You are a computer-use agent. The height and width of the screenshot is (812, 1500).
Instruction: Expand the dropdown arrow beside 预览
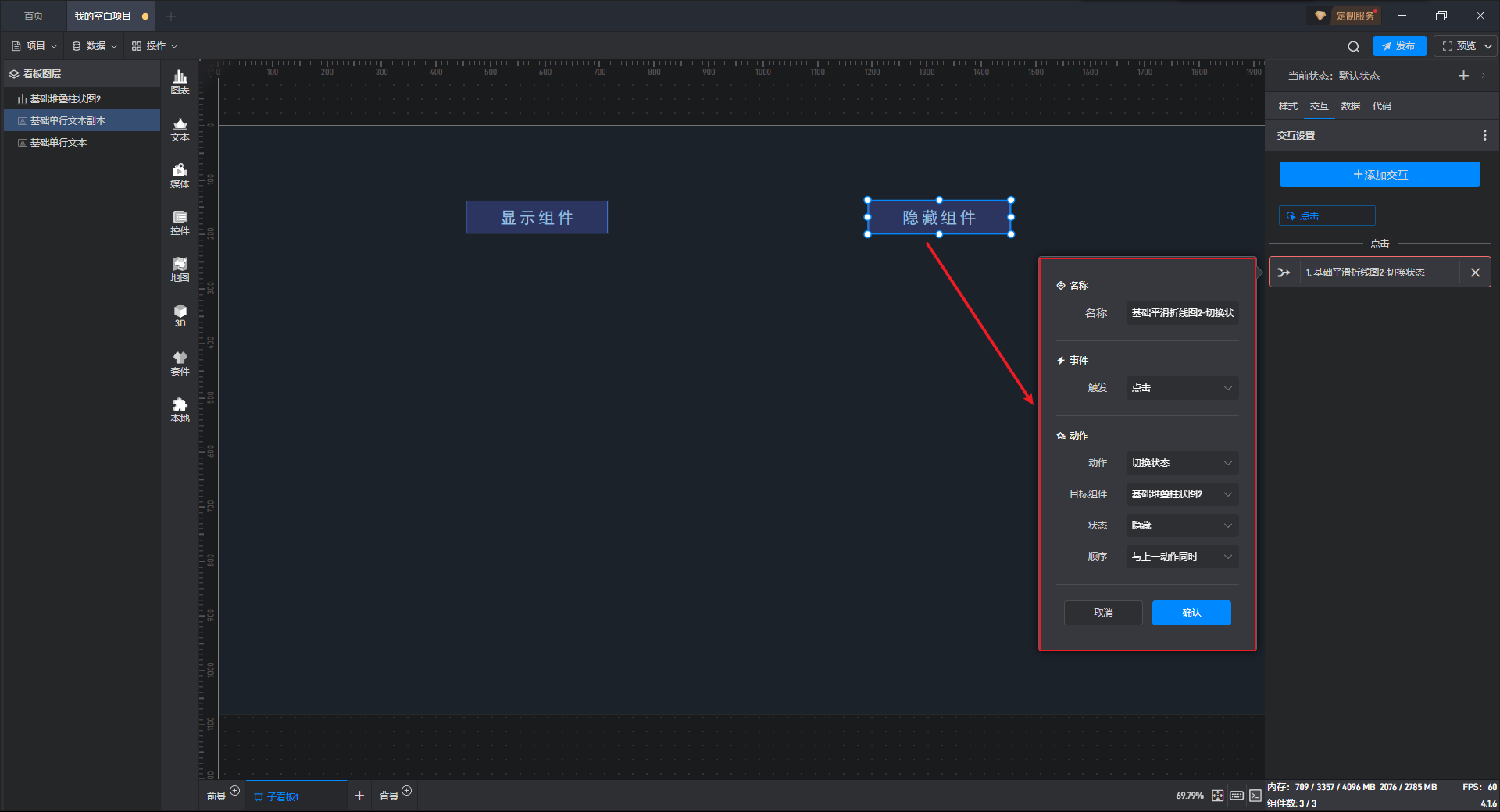click(1488, 46)
